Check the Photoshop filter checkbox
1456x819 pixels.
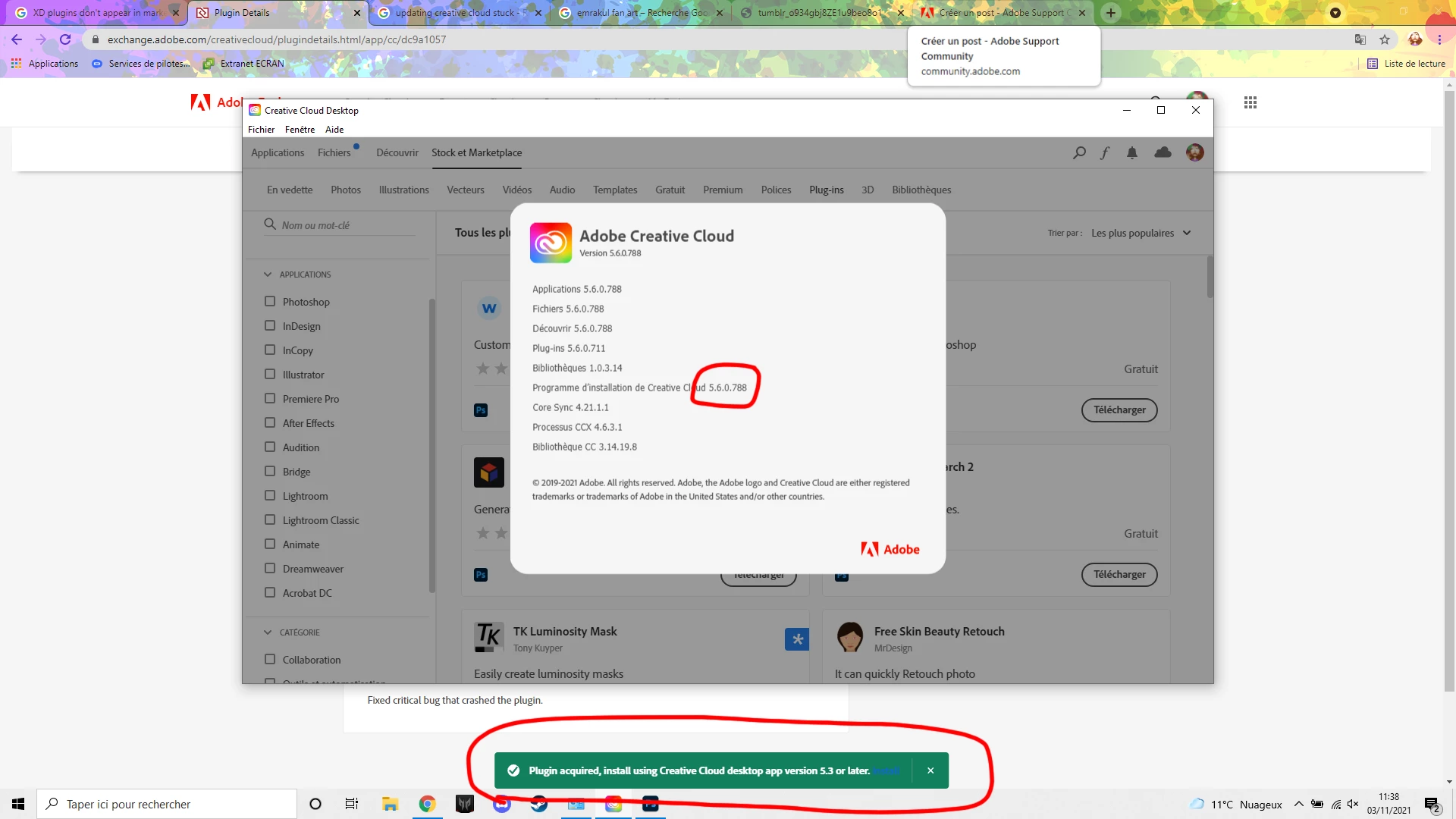(x=270, y=302)
